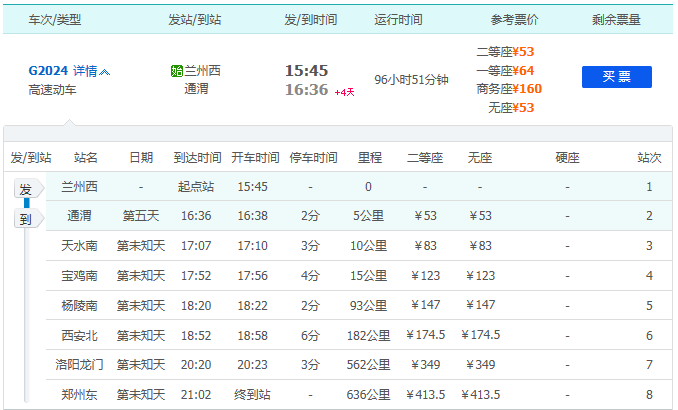This screenshot has height=410, width=678.
Task: Select the 一等座¥64 fare line
Action: pyautogui.click(x=505, y=70)
